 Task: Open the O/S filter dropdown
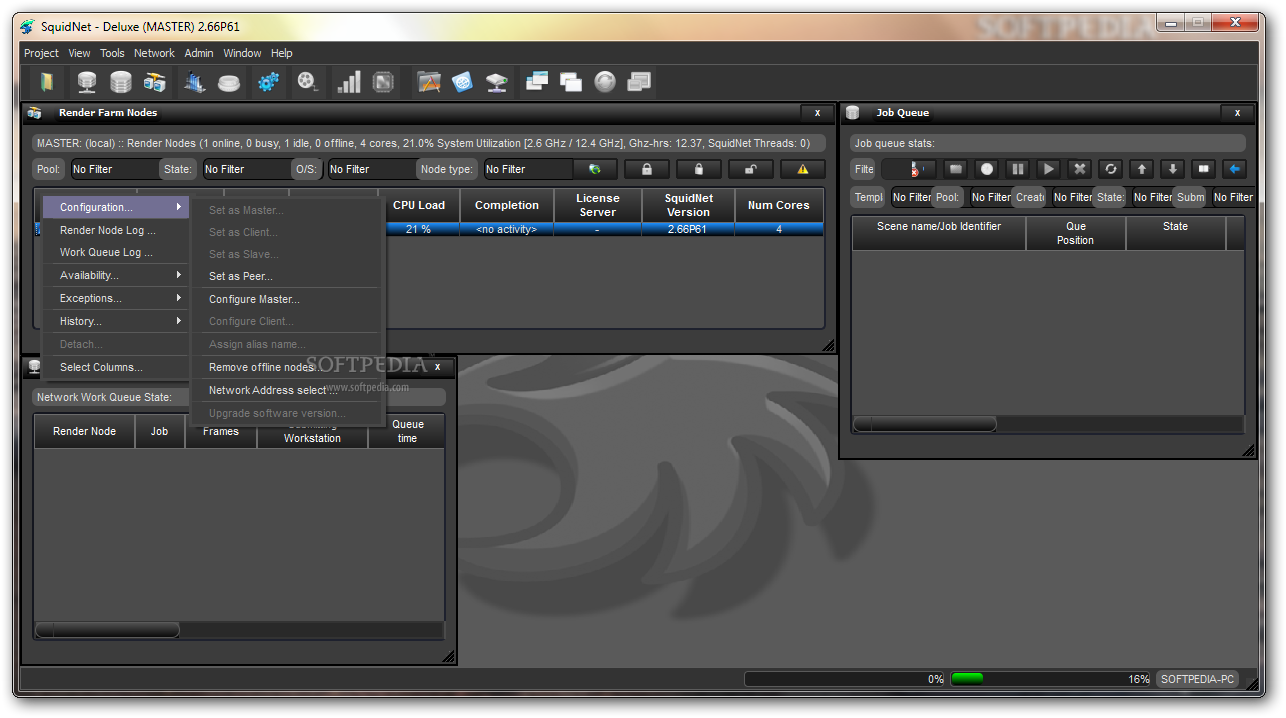click(372, 169)
